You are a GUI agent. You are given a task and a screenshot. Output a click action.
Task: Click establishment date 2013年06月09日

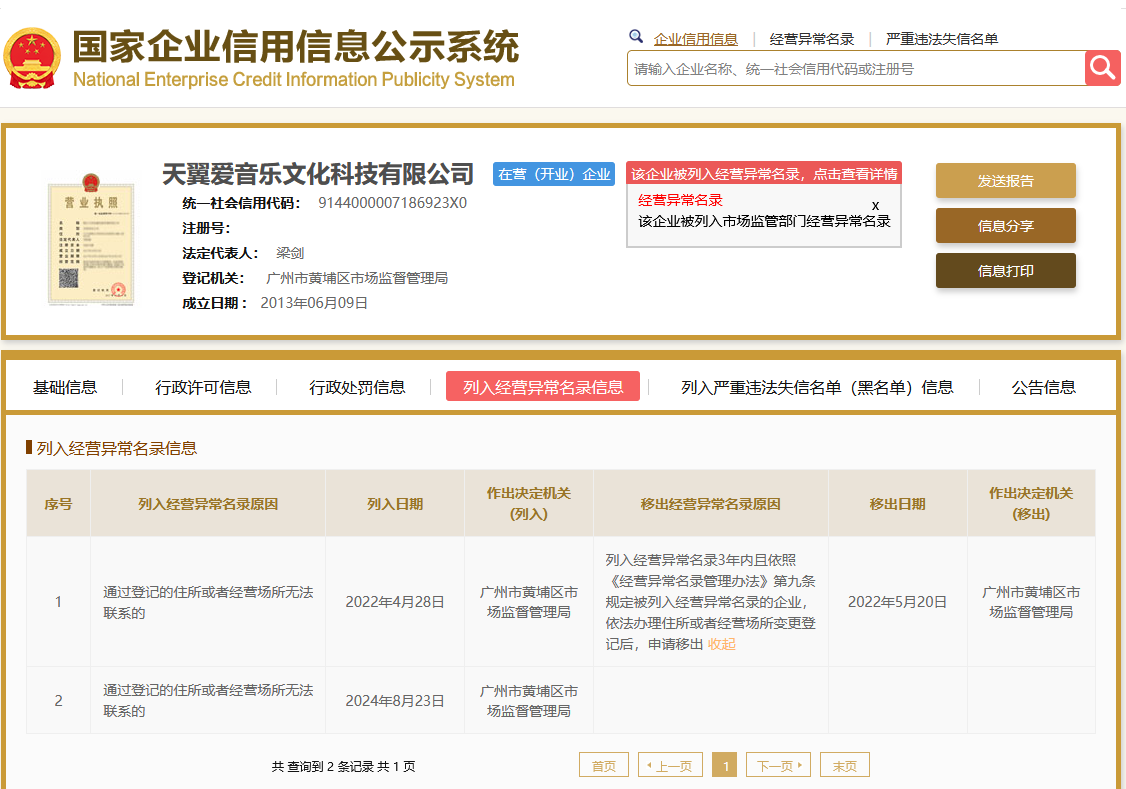[x=314, y=303]
